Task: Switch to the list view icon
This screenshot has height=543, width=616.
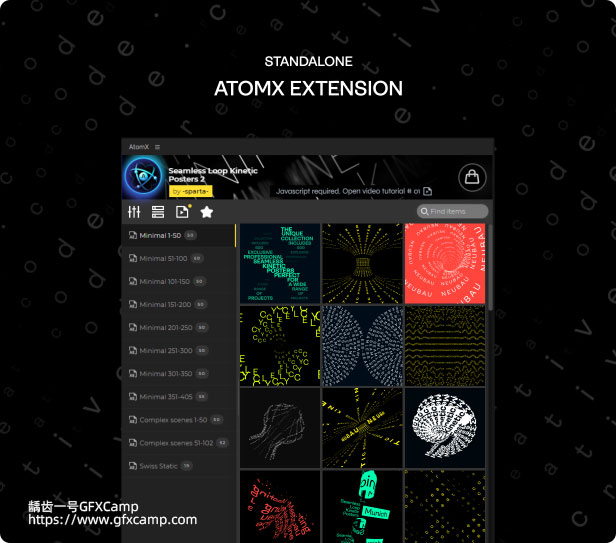Action: (158, 212)
